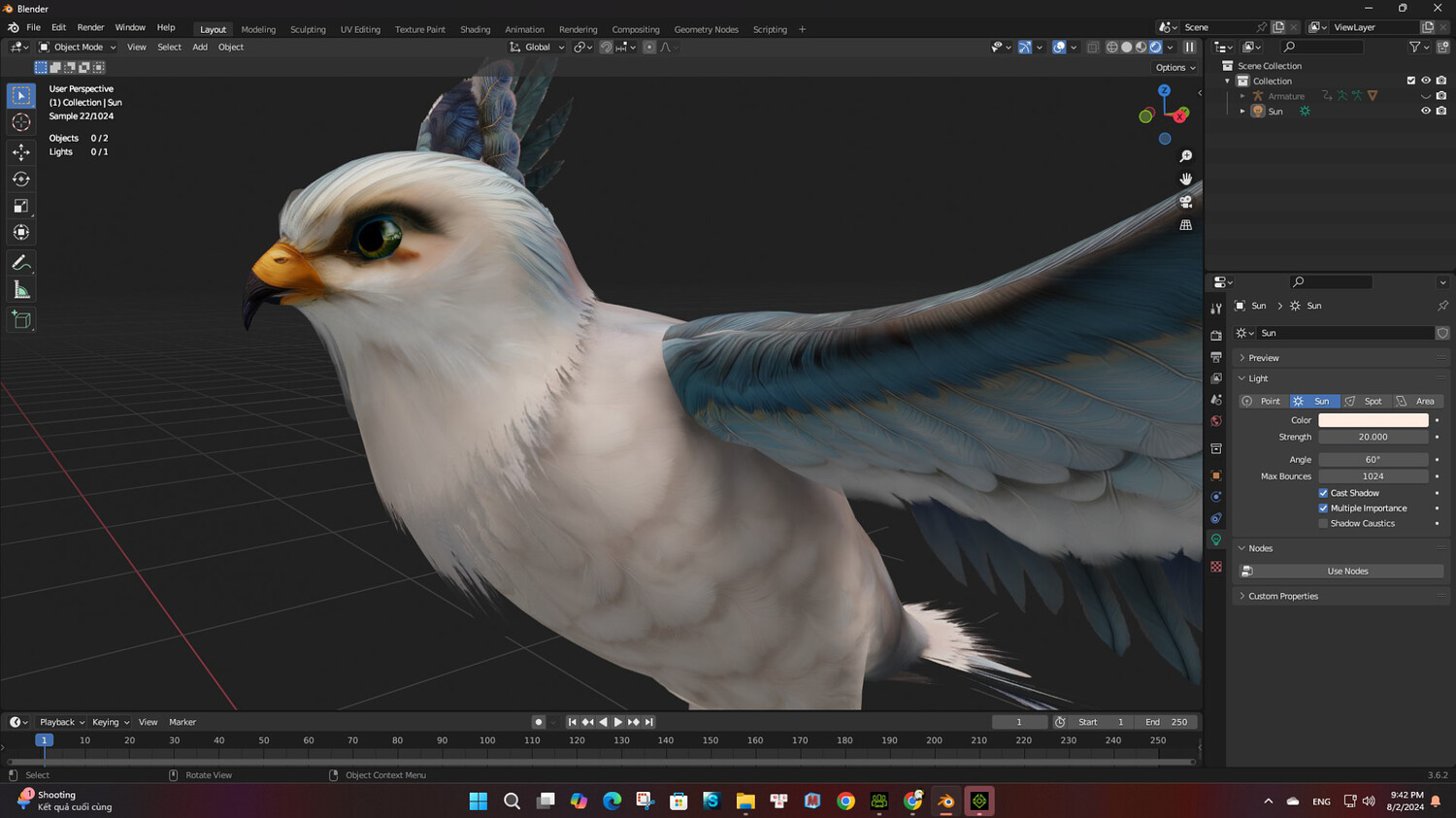Screen dimensions: 1456x818
Task: Open the Render menu
Action: point(90,27)
